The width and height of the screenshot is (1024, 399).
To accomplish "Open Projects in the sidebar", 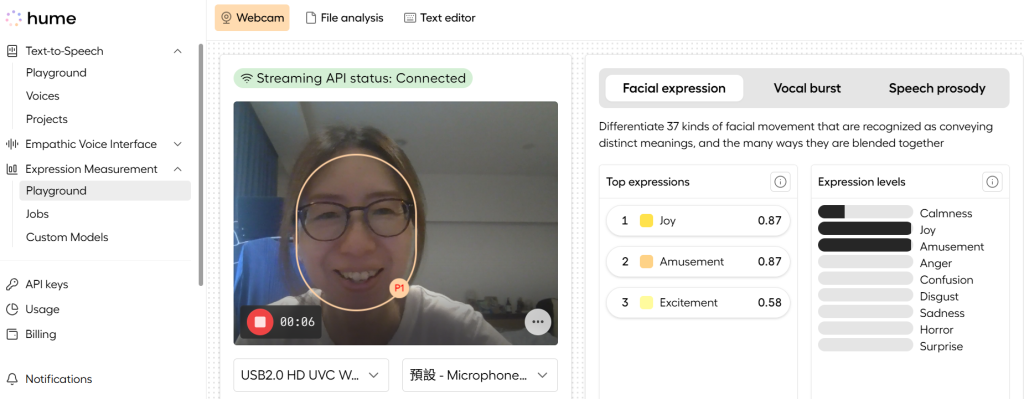I will tap(46, 120).
